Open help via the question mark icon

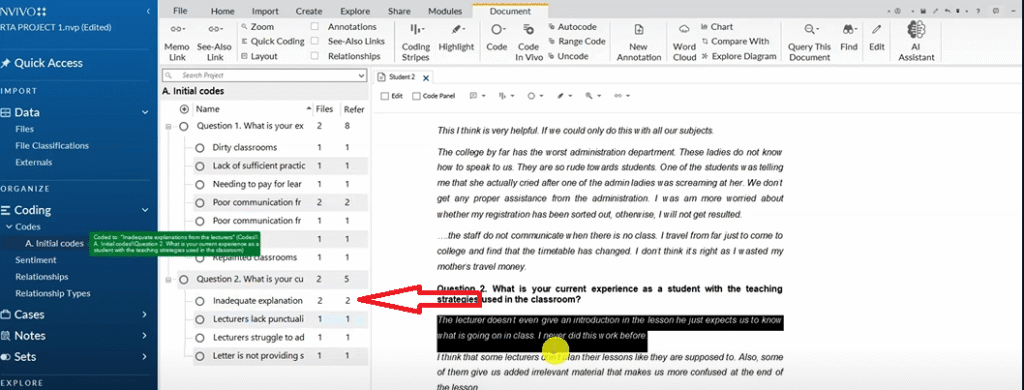(977, 11)
